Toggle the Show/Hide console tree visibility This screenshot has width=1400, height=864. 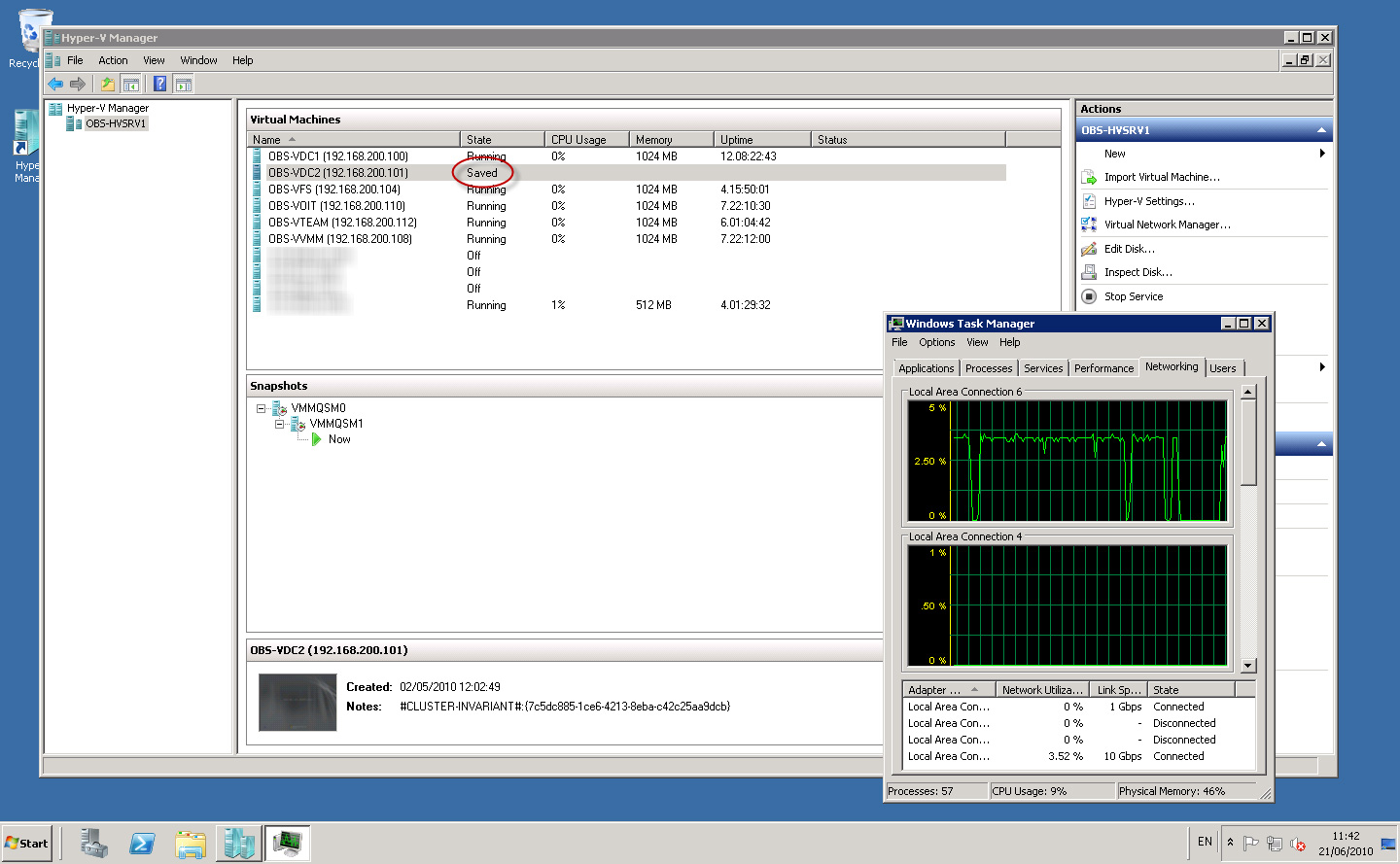click(131, 84)
